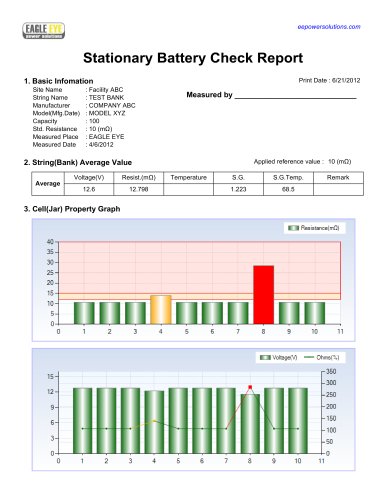The height and width of the screenshot is (500, 386).
Task: Select the TEST BANK string name value
Action: [106, 98]
